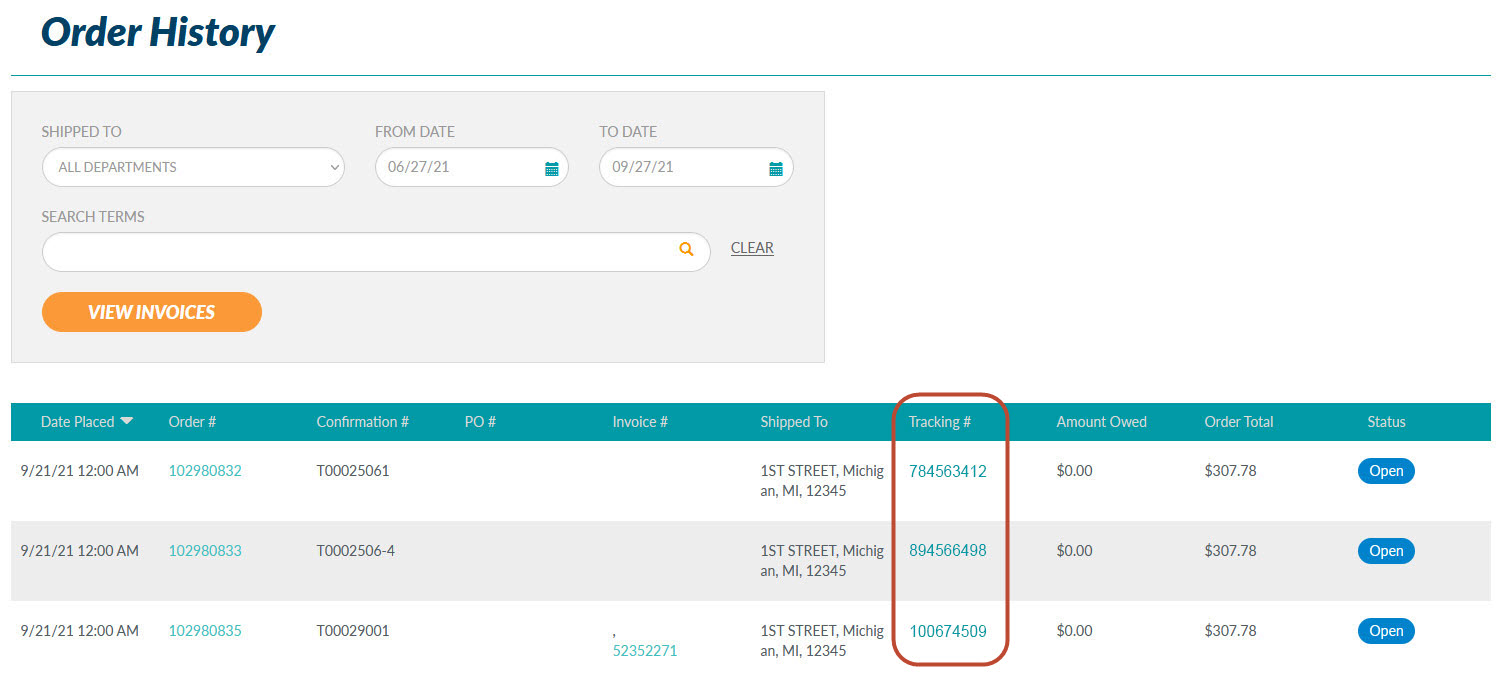Click the To Date field 09/27/21
The width and height of the screenshot is (1498, 676).
point(696,167)
